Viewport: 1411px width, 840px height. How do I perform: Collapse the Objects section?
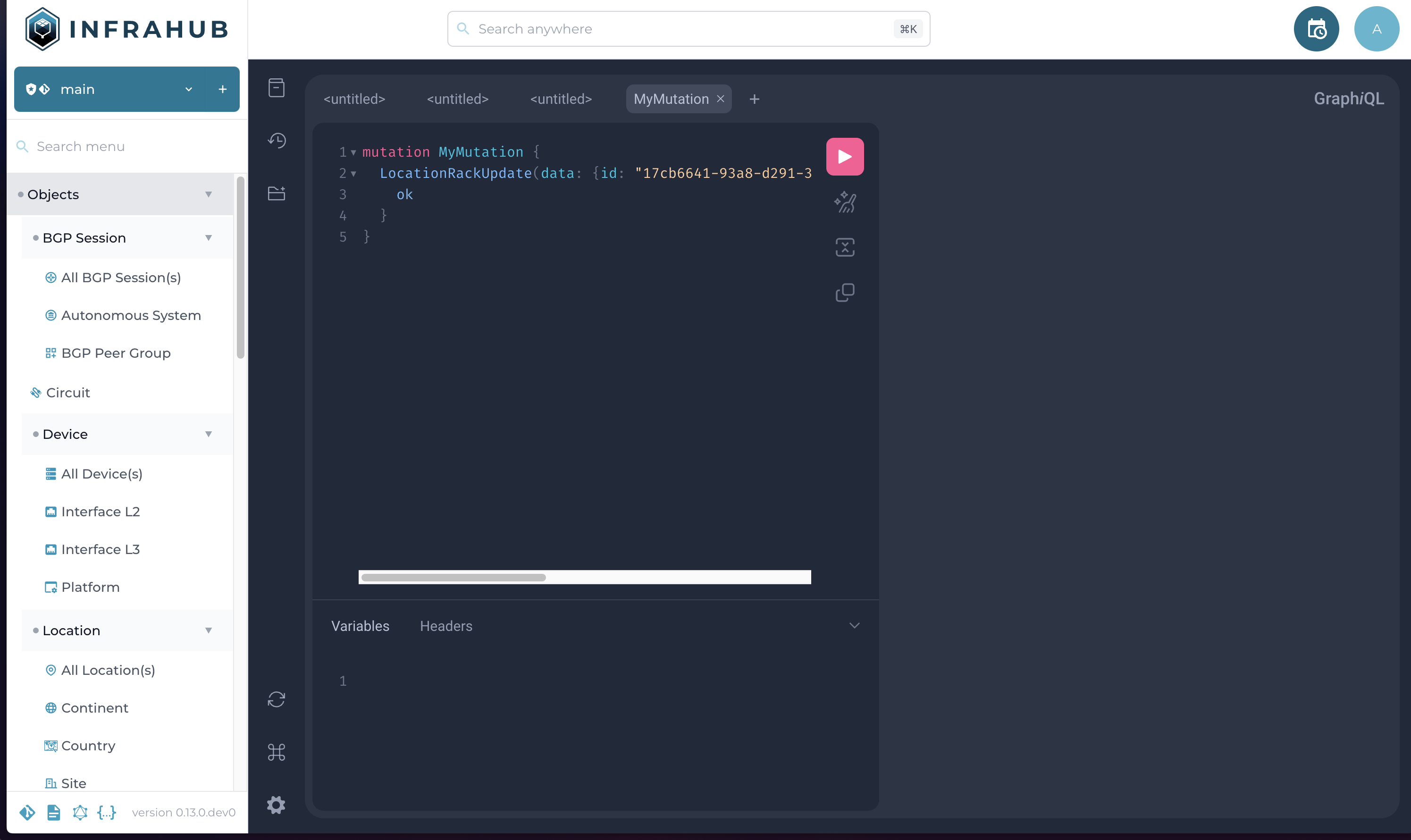tap(208, 194)
